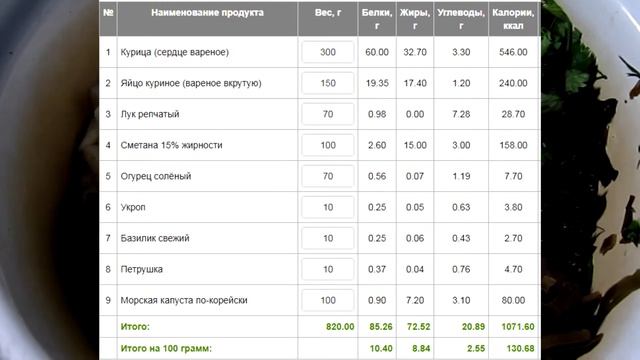The width and height of the screenshot is (640, 360).
Task: Click calories value 158.00 for sour cream
Action: (x=513, y=145)
